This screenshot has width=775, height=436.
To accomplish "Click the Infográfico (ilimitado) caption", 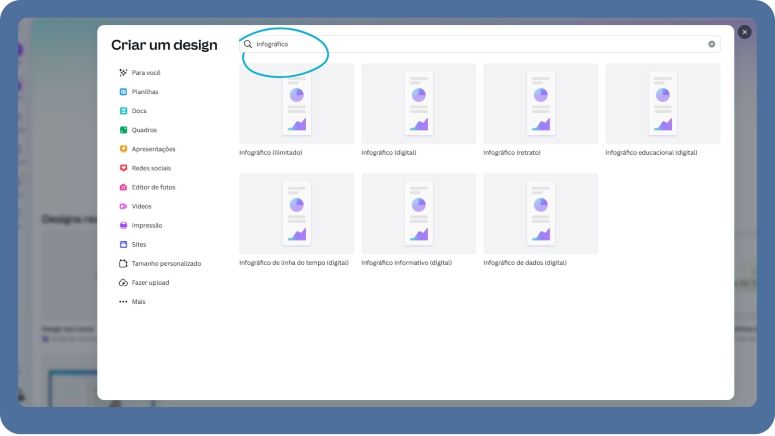I will tap(271, 153).
